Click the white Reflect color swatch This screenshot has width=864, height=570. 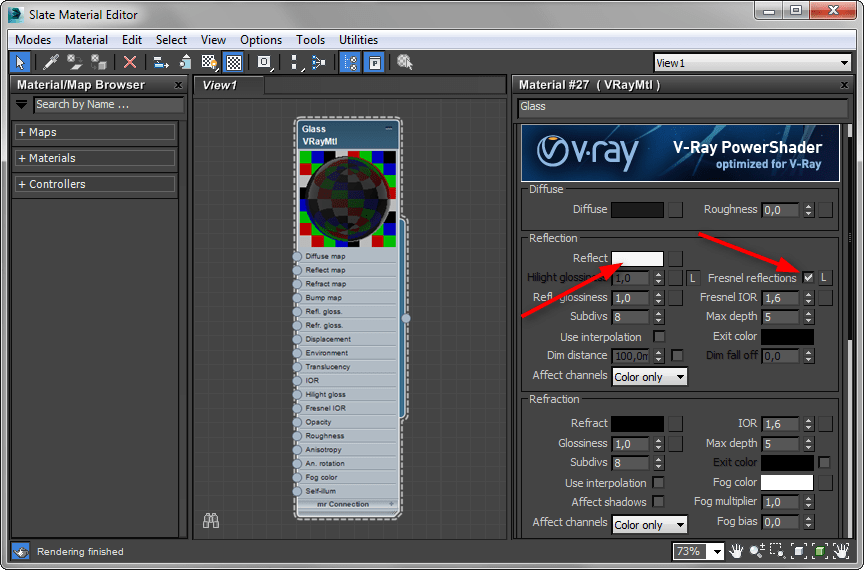click(637, 258)
